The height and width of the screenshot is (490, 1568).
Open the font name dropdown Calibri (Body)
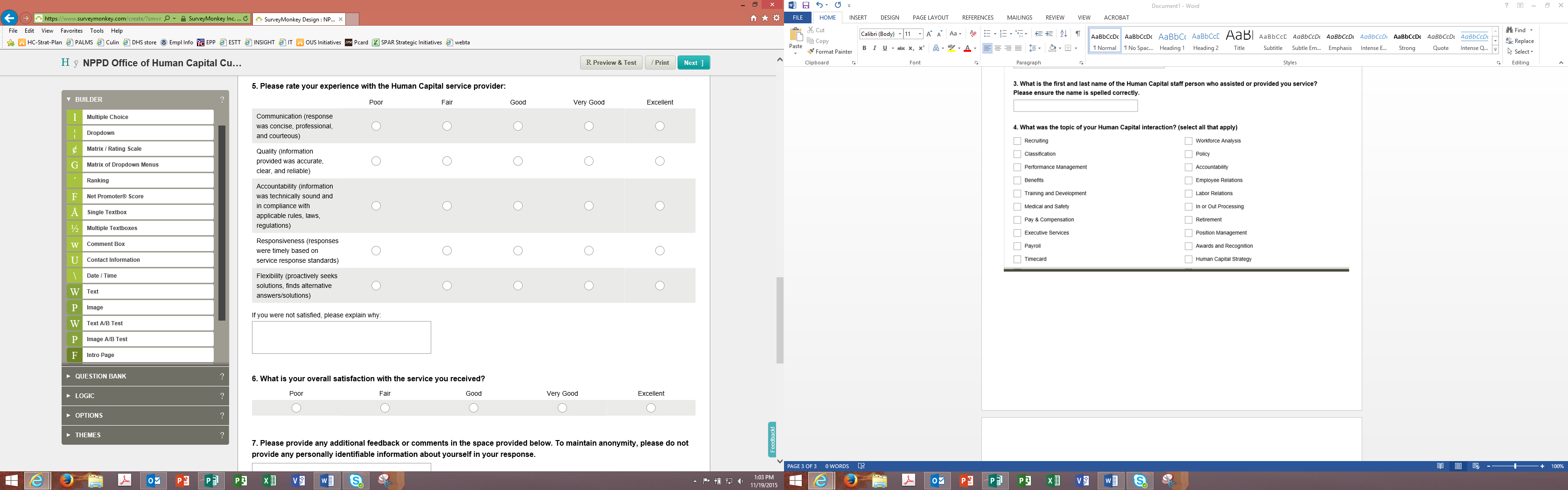pos(880,34)
